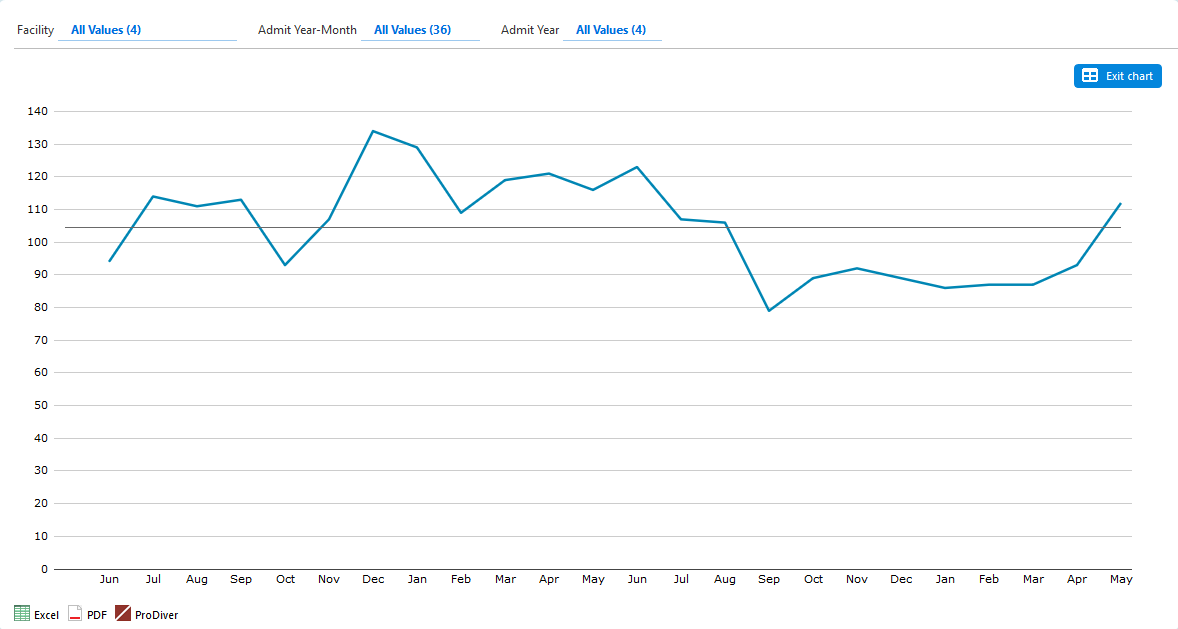Select the 90 axis value

coord(41,274)
